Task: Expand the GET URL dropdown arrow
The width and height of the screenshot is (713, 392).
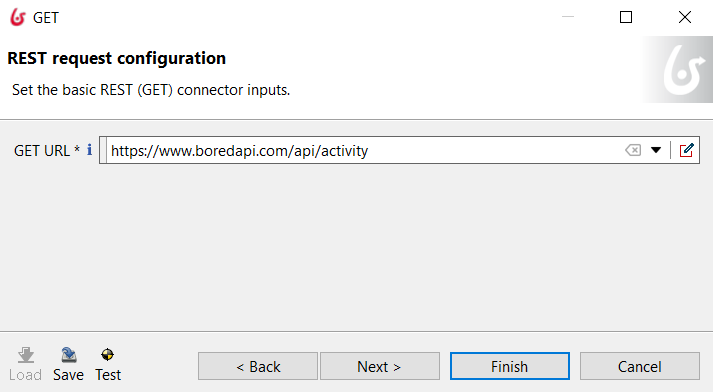Action: 656,150
